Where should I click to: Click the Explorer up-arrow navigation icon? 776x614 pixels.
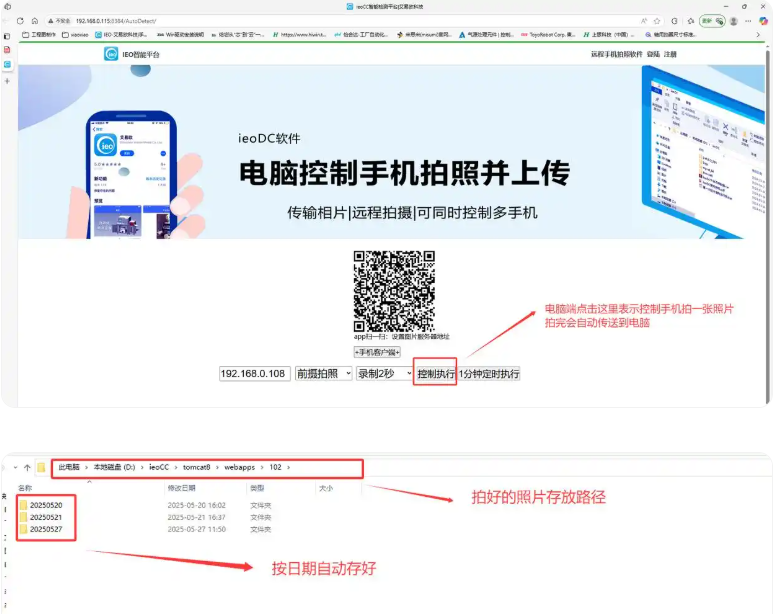[27, 467]
